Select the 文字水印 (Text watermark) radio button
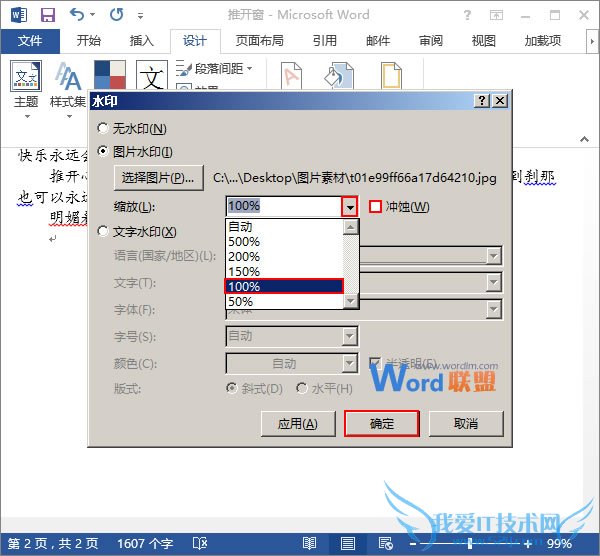Viewport: 600px width, 556px height. (103, 231)
